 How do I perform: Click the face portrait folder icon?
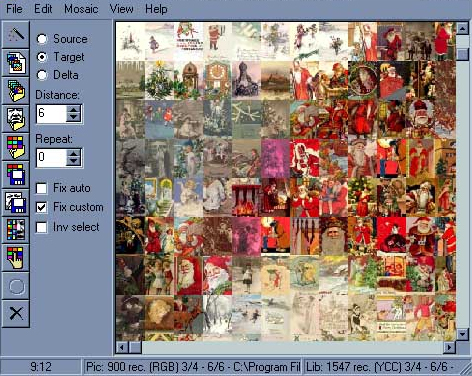tap(16, 119)
